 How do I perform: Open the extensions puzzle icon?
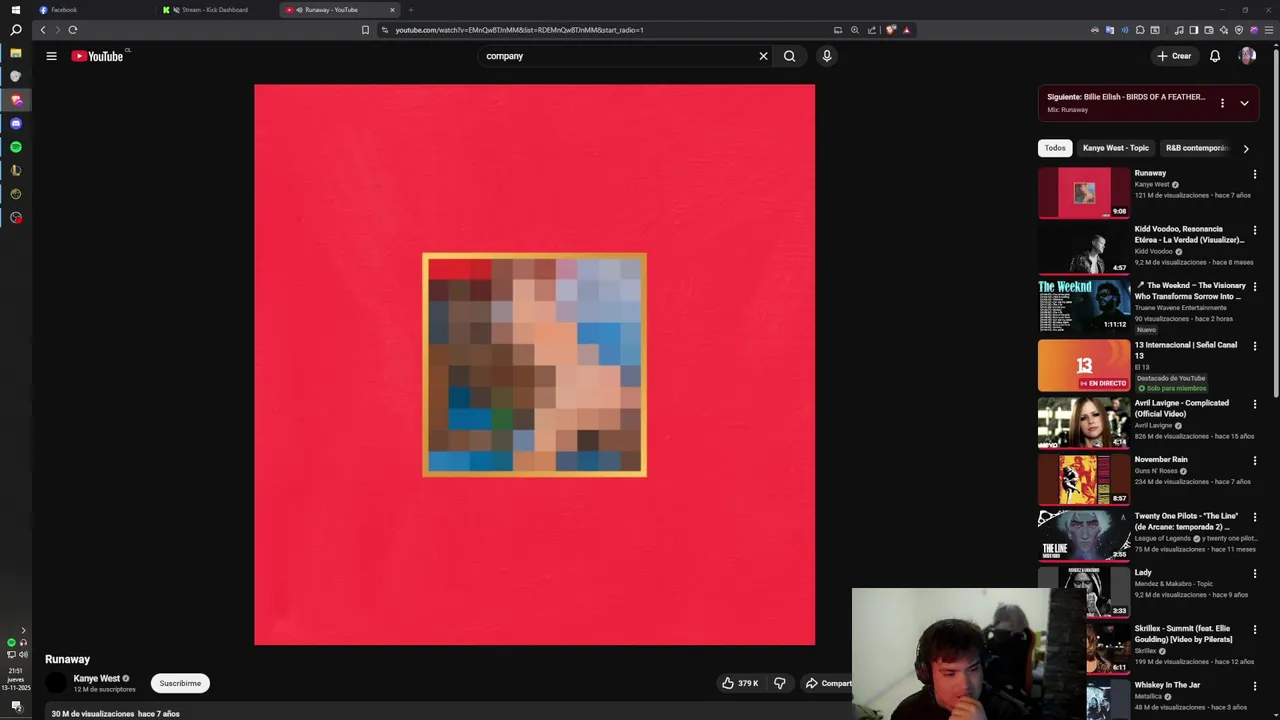pyautogui.click(x=1140, y=30)
